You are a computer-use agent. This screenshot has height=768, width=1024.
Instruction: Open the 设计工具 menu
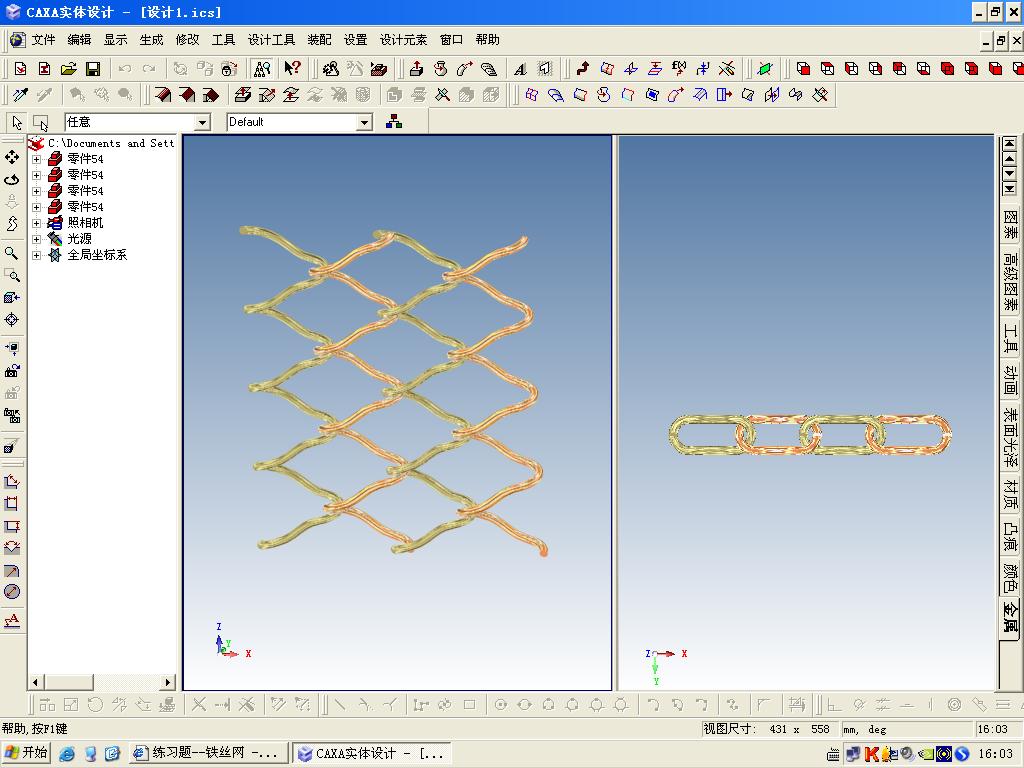[x=271, y=40]
